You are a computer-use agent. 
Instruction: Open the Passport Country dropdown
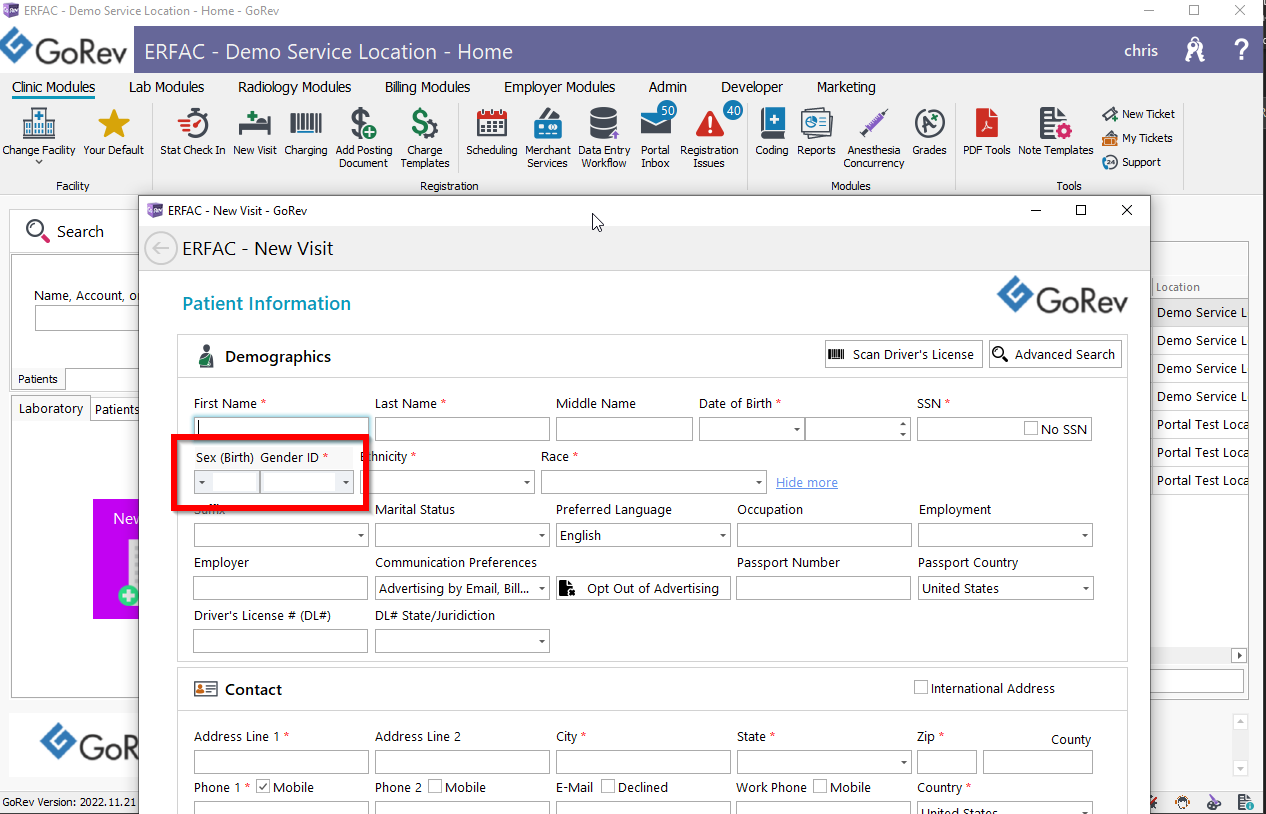[x=1086, y=588]
